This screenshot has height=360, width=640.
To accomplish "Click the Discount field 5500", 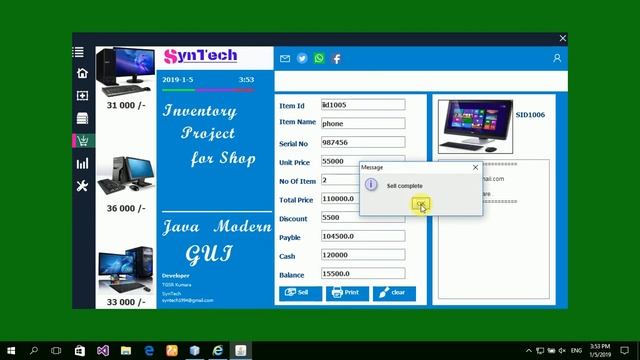I will tap(340, 217).
